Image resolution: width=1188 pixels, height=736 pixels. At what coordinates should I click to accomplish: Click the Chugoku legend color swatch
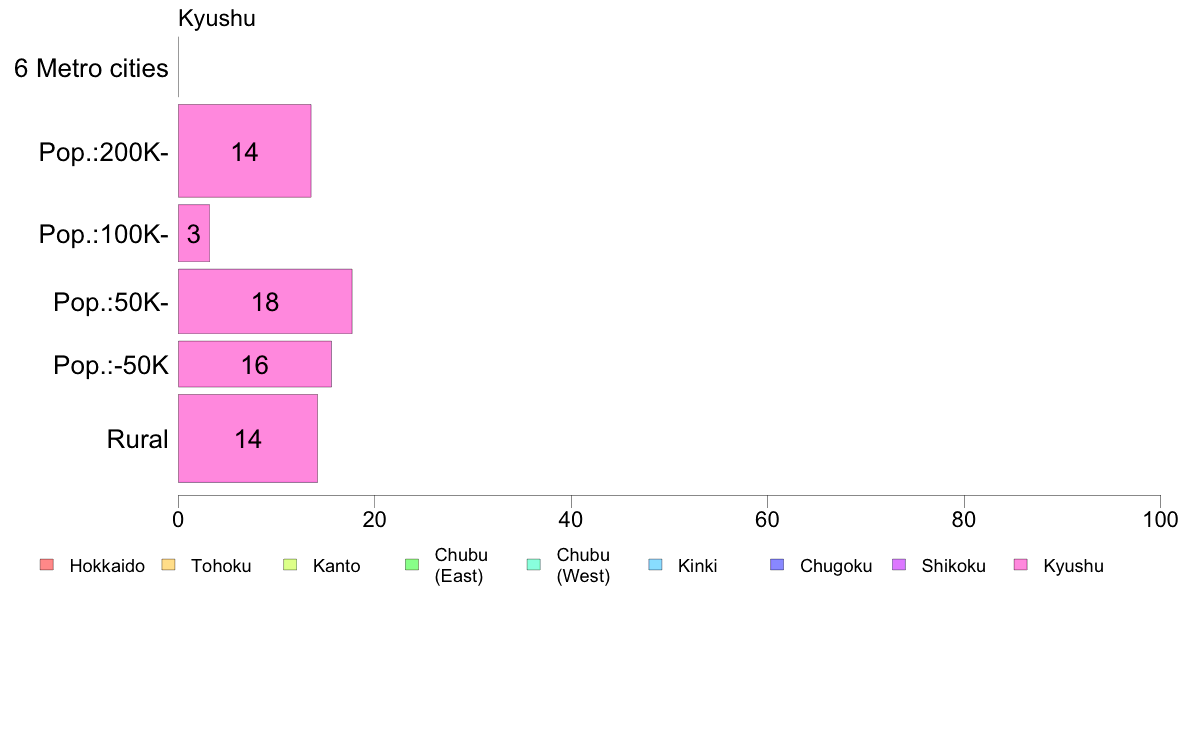pyautogui.click(x=777, y=565)
